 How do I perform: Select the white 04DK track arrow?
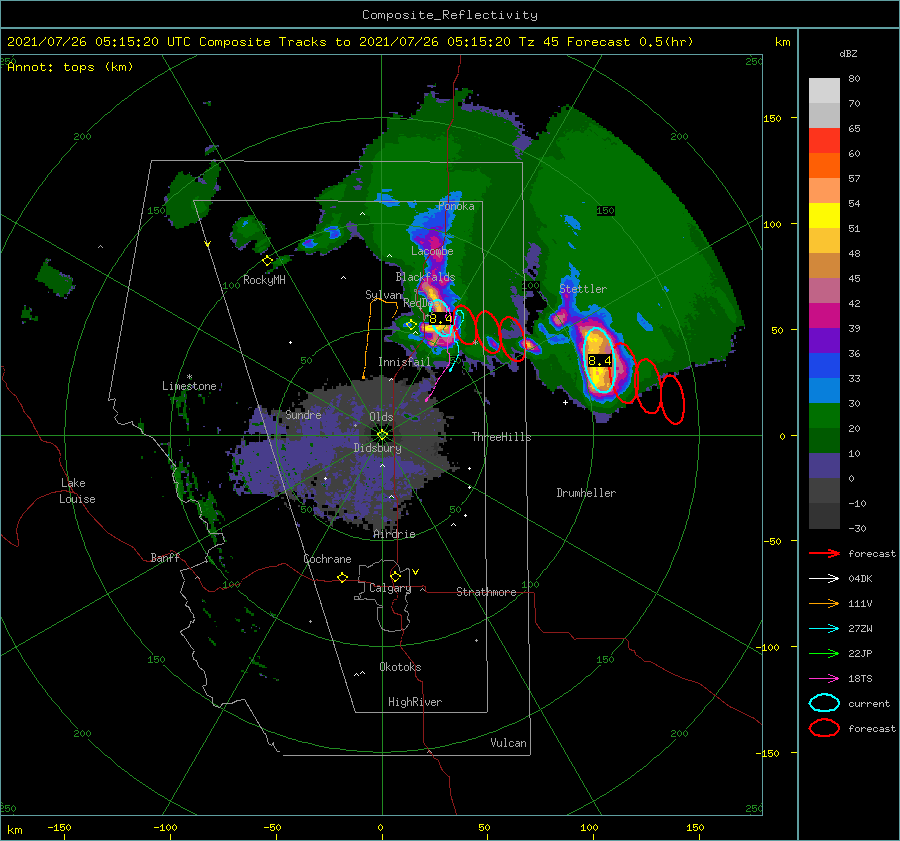[824, 579]
